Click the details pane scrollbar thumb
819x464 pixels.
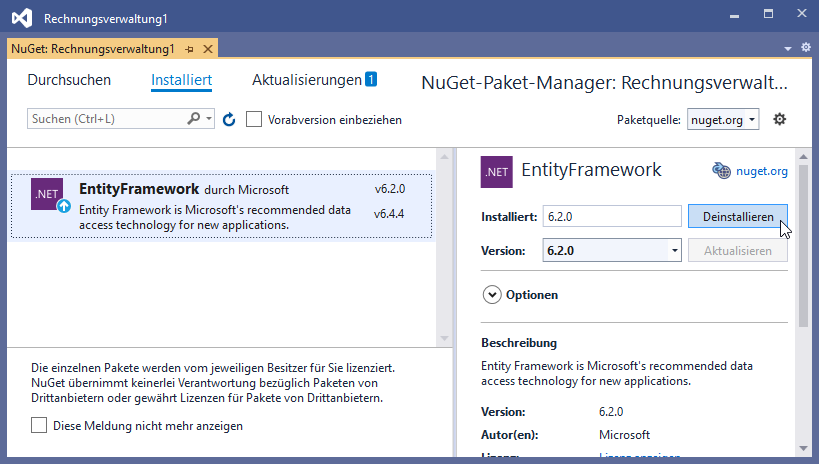click(803, 246)
